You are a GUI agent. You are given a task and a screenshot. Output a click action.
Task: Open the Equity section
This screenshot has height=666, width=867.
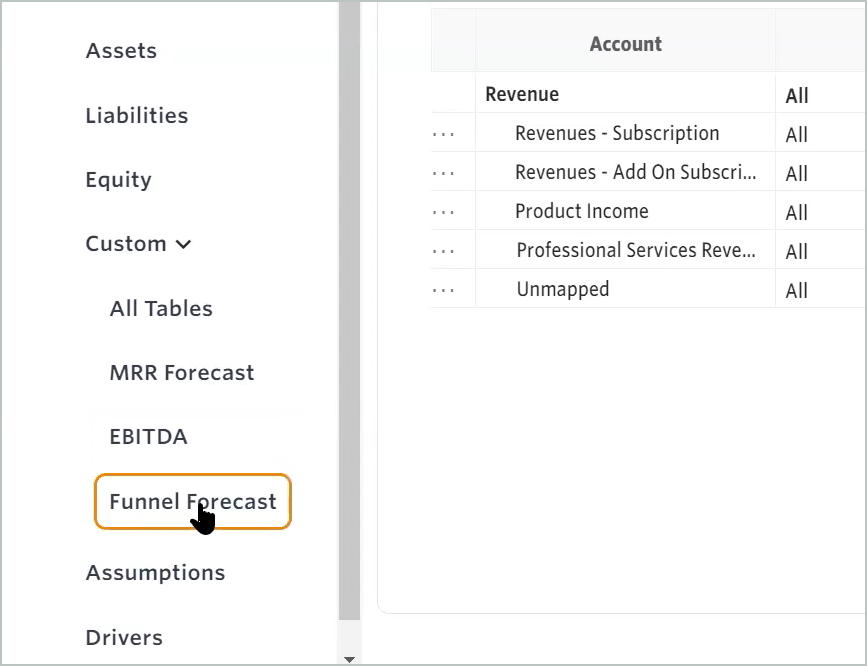(118, 180)
